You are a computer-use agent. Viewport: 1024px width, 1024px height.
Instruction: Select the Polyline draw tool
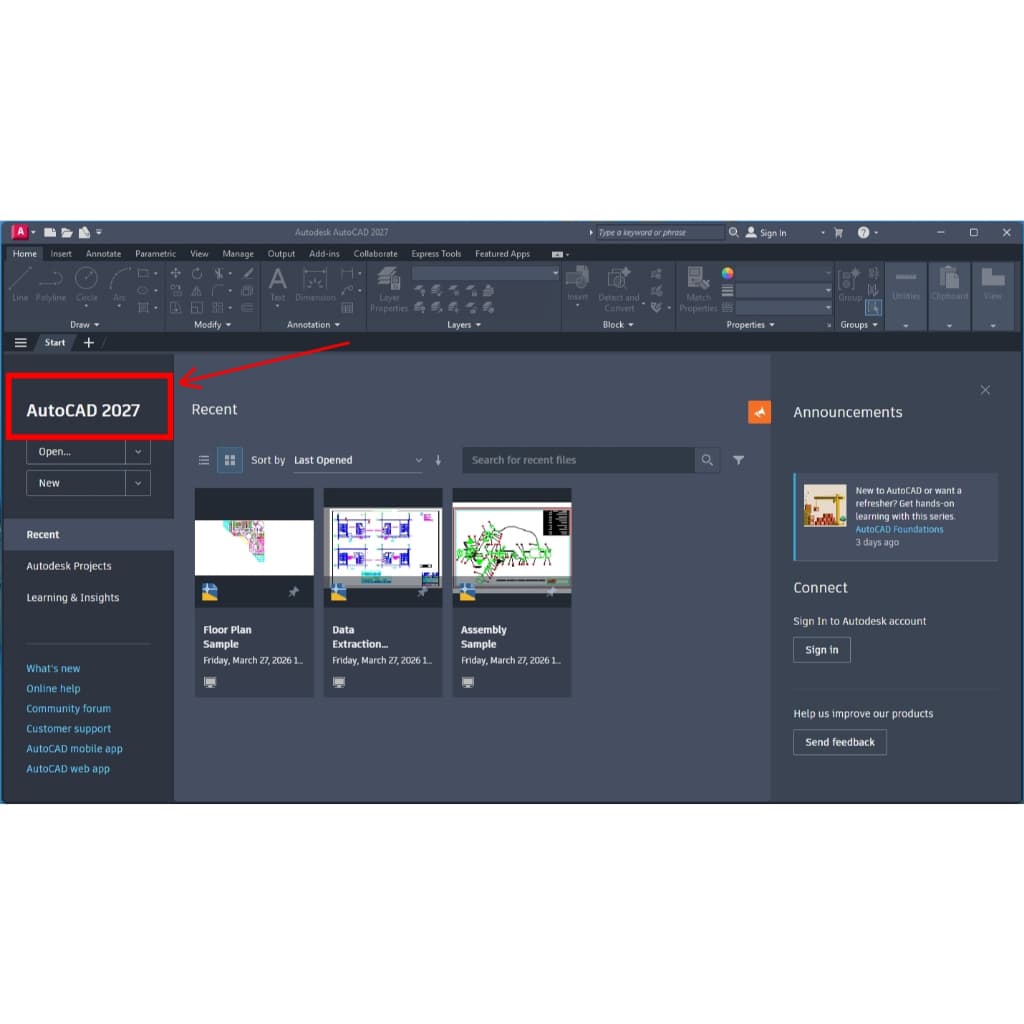50,284
